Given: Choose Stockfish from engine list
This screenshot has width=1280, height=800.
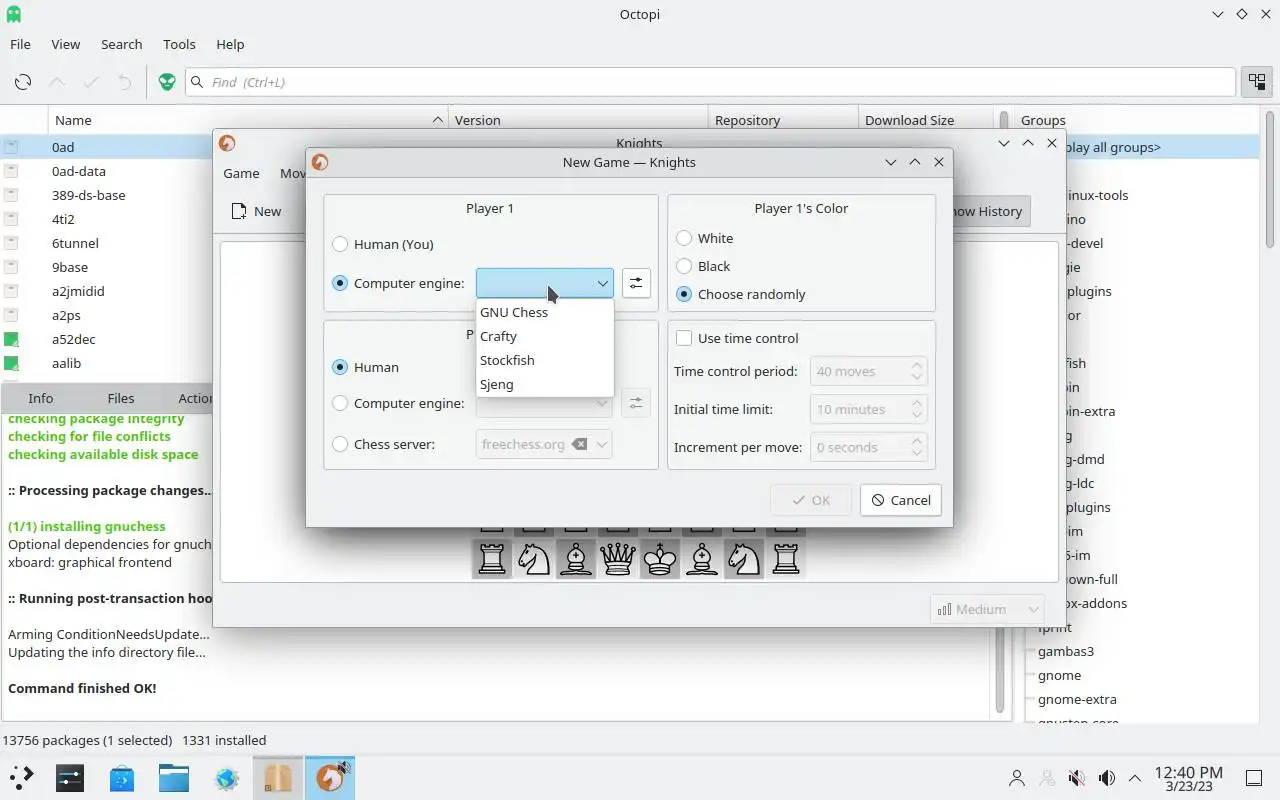Looking at the screenshot, I should [x=545, y=360].
